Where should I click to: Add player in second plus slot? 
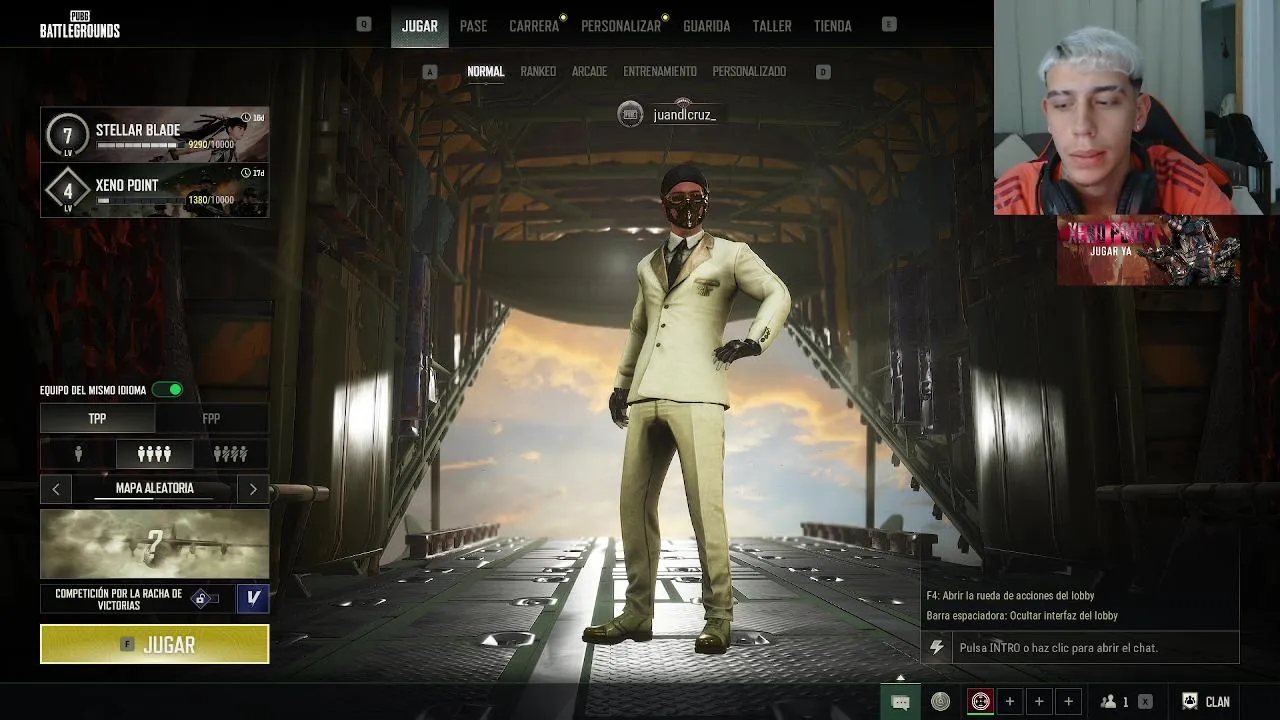pyautogui.click(x=1039, y=702)
